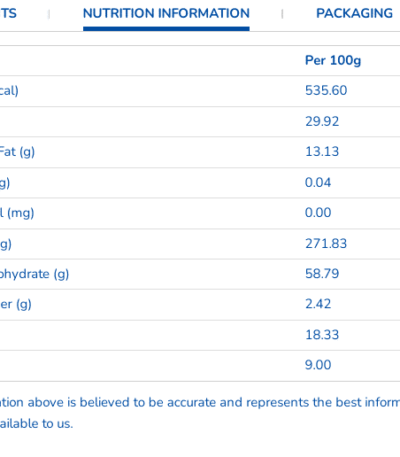Select the 0.04 value
400x457 pixels.
coord(318,183)
